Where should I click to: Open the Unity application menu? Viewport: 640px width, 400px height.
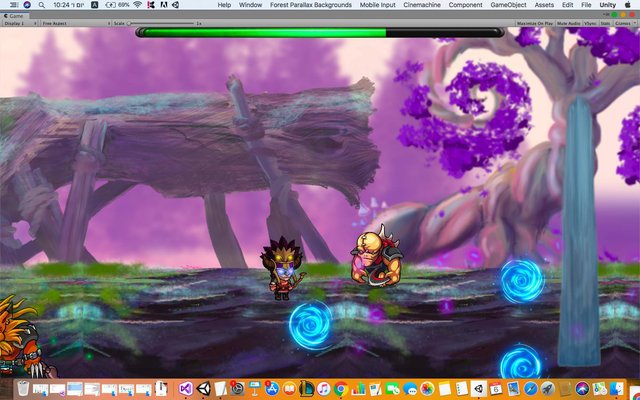(x=608, y=5)
